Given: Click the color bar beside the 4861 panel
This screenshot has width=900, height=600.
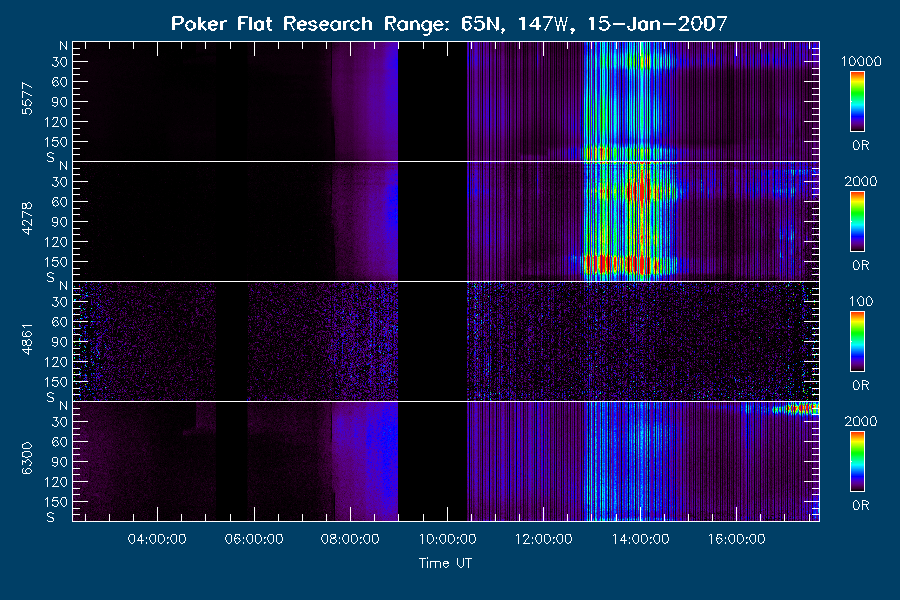Looking at the screenshot, I should pyautogui.click(x=858, y=342).
